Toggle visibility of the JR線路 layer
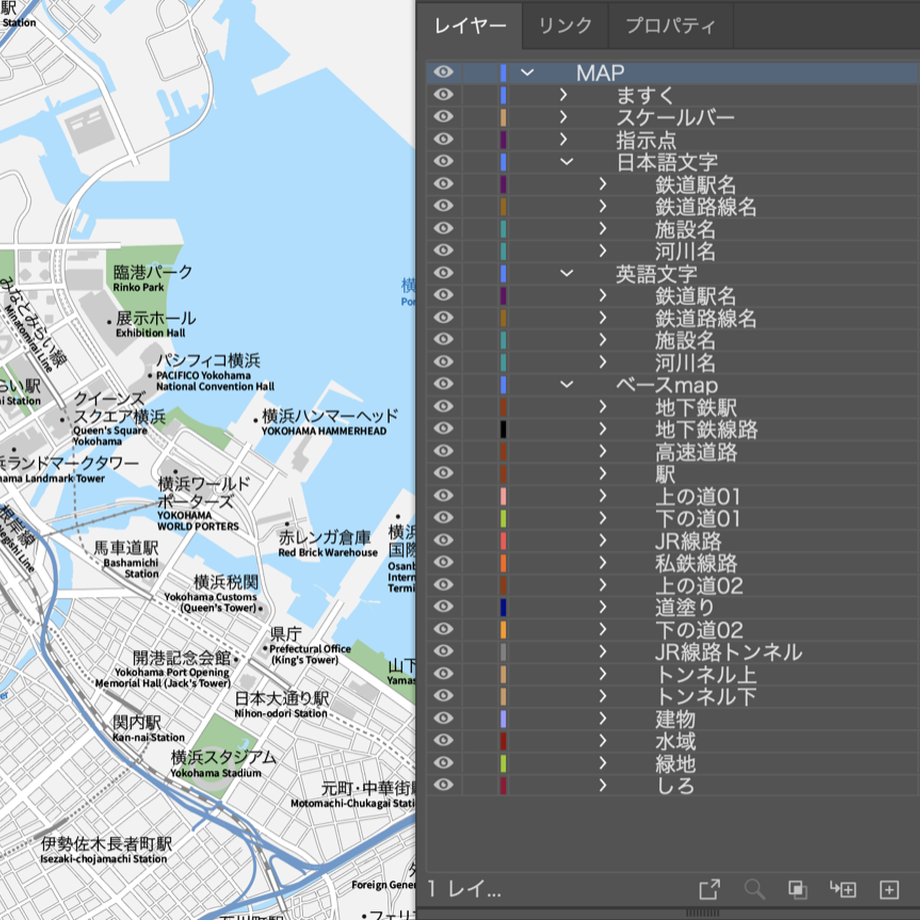The height and width of the screenshot is (920, 920). pyautogui.click(x=444, y=540)
